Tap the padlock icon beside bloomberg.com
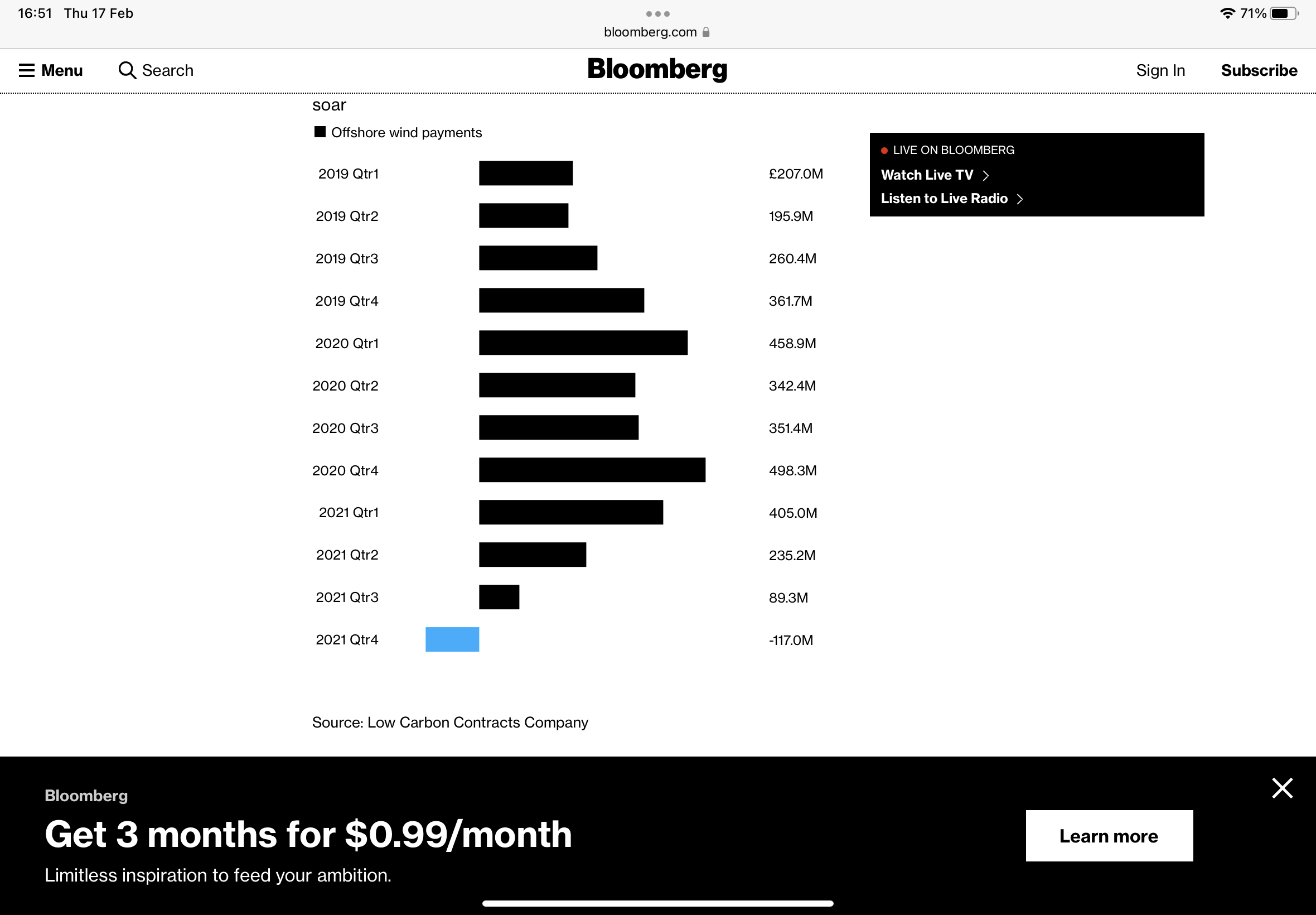This screenshot has height=915, width=1316. click(706, 32)
